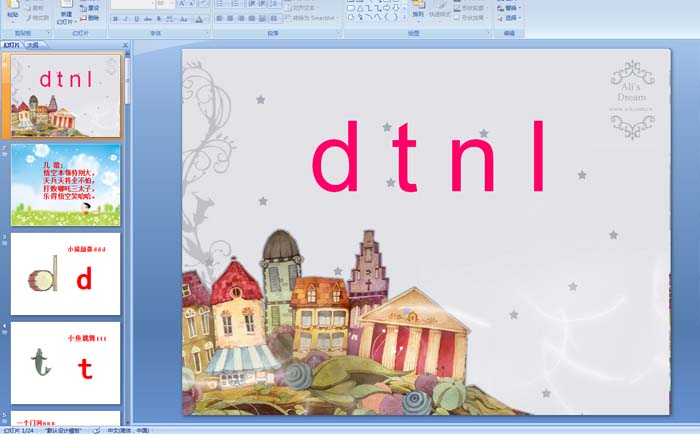This screenshot has height=434, width=700.
Task: Toggle underline formatting
Action: (137, 19)
